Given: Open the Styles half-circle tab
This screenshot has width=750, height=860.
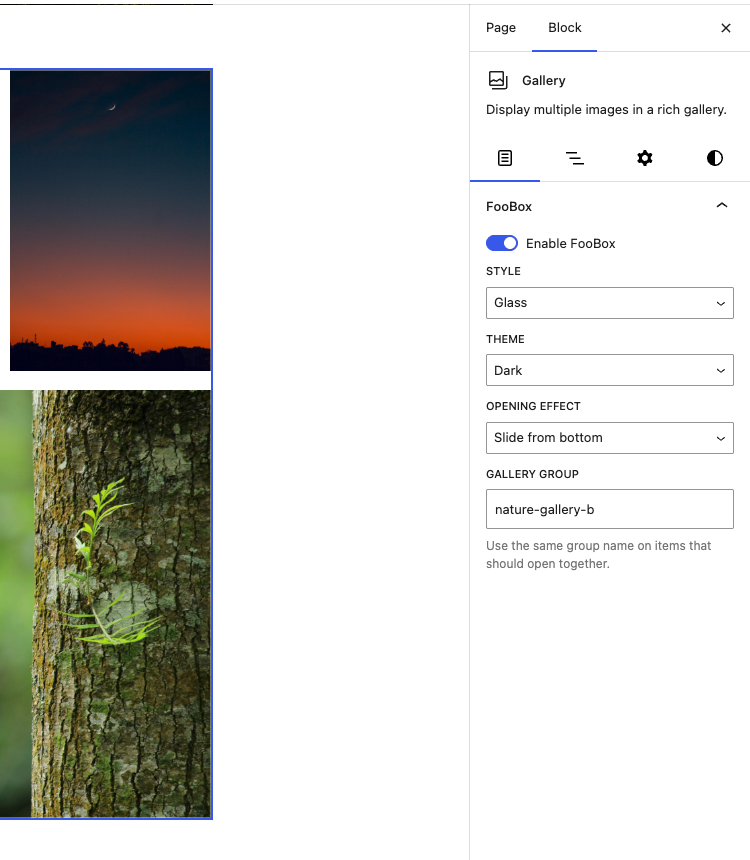Looking at the screenshot, I should (x=714, y=158).
